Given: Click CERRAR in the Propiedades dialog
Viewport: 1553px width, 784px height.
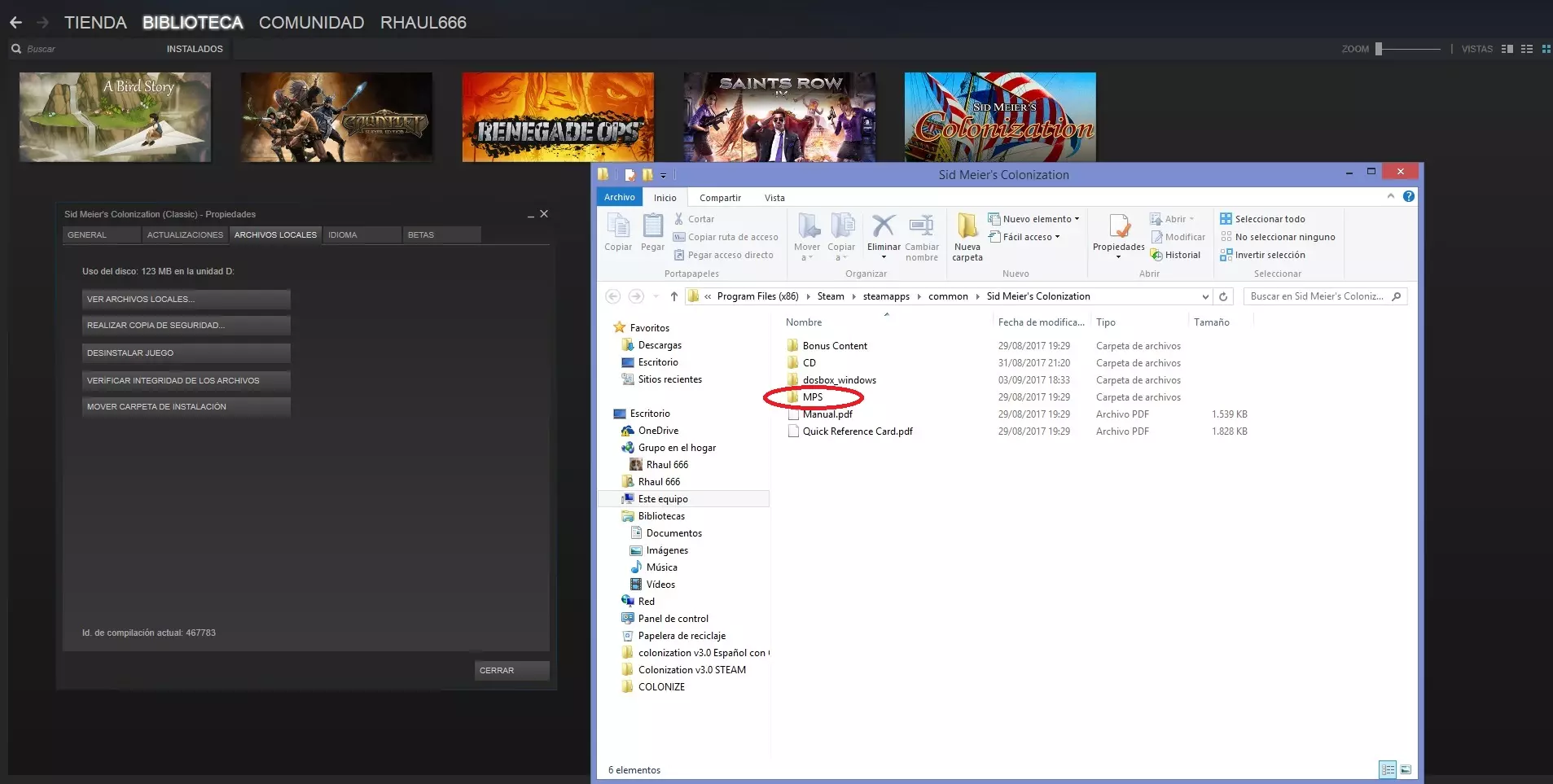Looking at the screenshot, I should click(511, 670).
